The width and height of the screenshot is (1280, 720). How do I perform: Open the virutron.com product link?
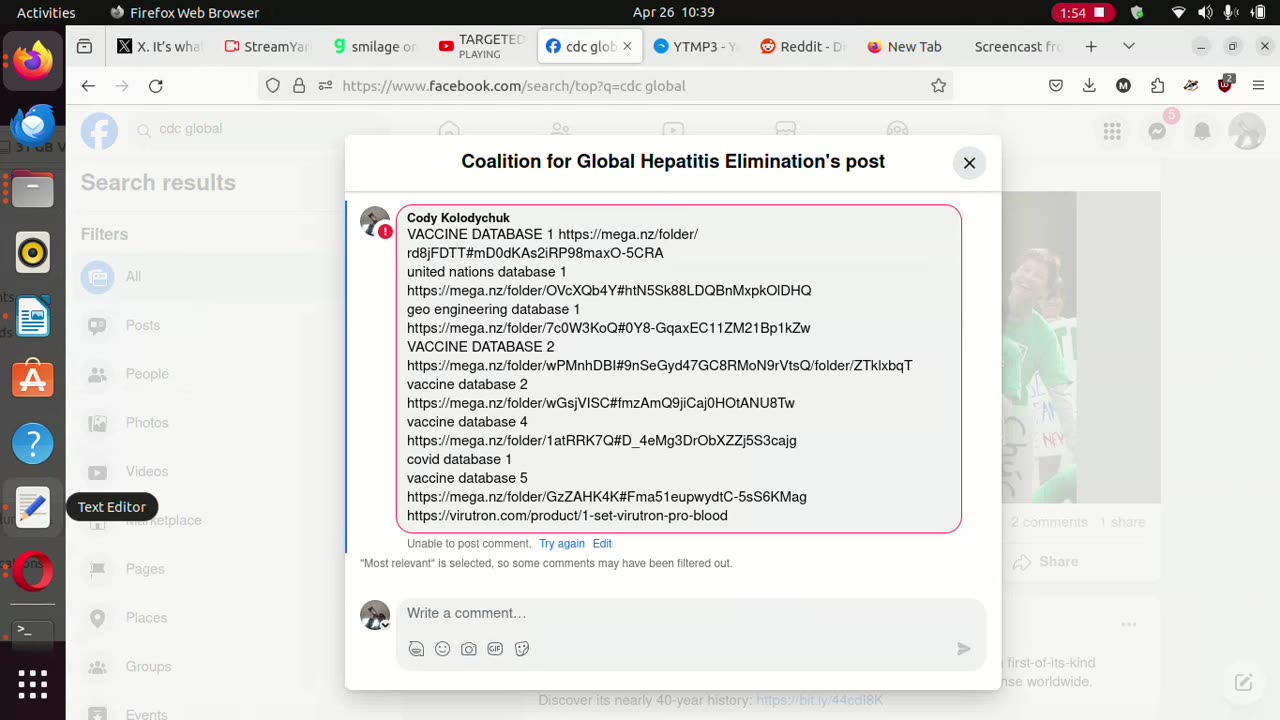pyautogui.click(x=567, y=516)
